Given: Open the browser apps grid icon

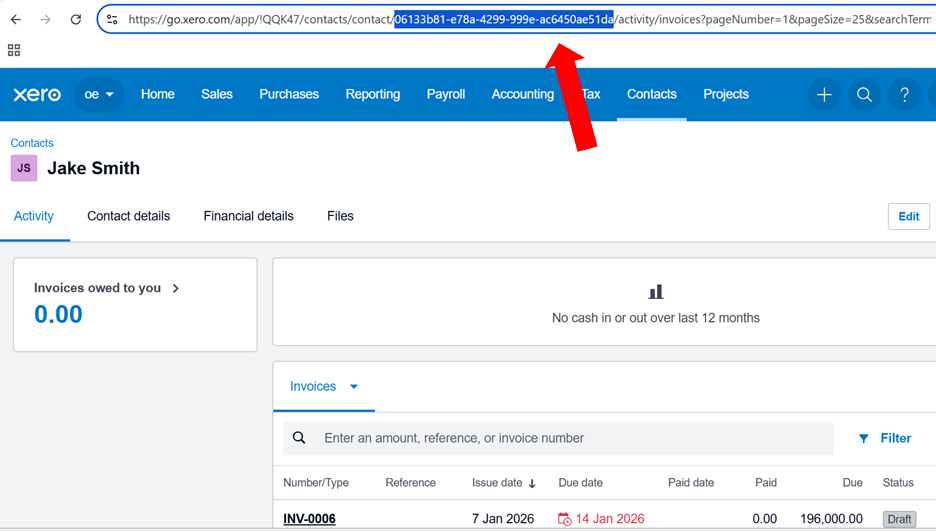Looking at the screenshot, I should (13, 49).
